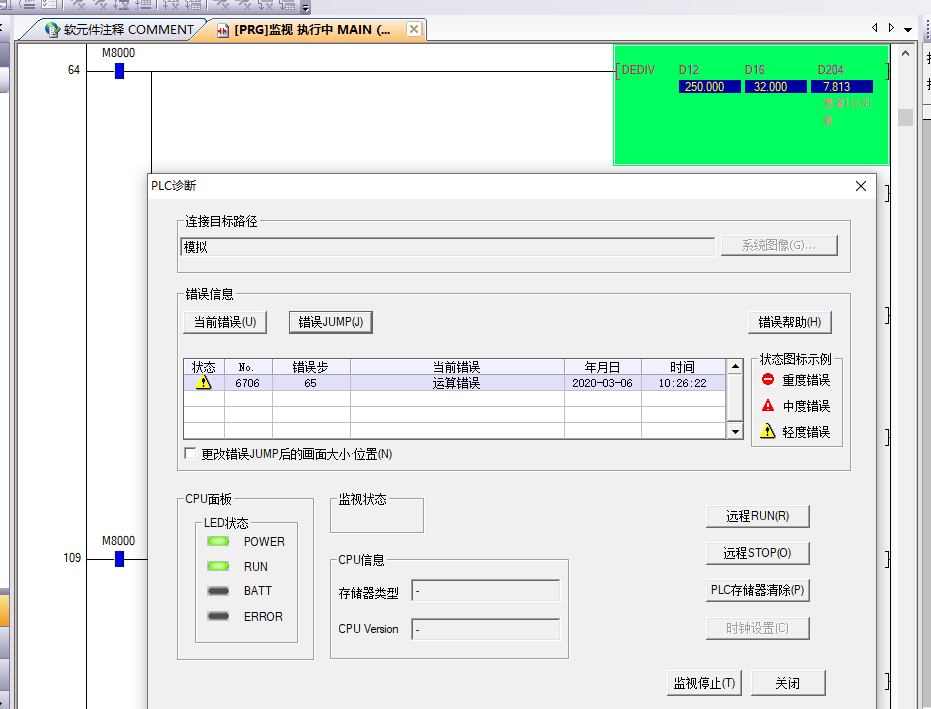Select the M8000 contact at step 109
This screenshot has width=931, height=709.
click(119, 559)
